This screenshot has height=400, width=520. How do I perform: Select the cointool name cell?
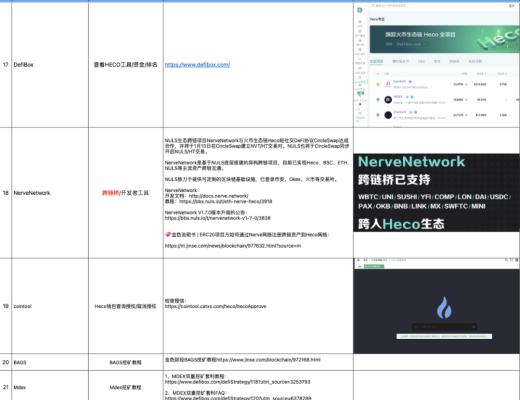pyautogui.click(x=50, y=306)
